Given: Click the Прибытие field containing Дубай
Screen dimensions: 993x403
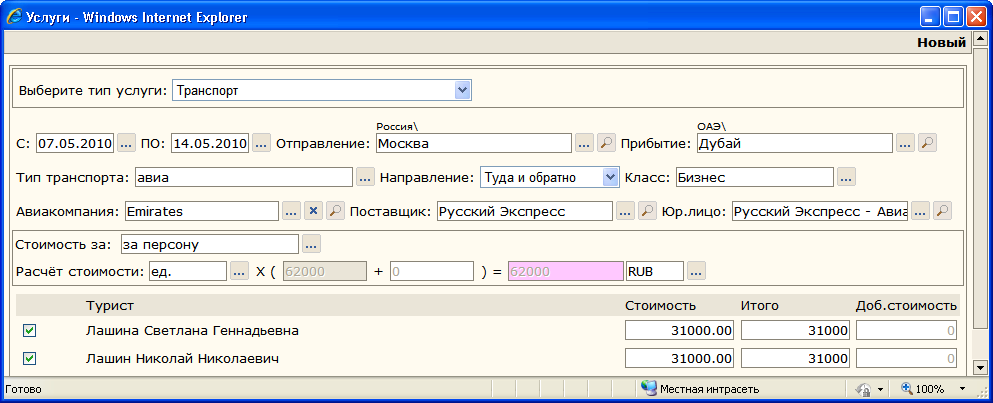Looking at the screenshot, I should pyautogui.click(x=795, y=143).
